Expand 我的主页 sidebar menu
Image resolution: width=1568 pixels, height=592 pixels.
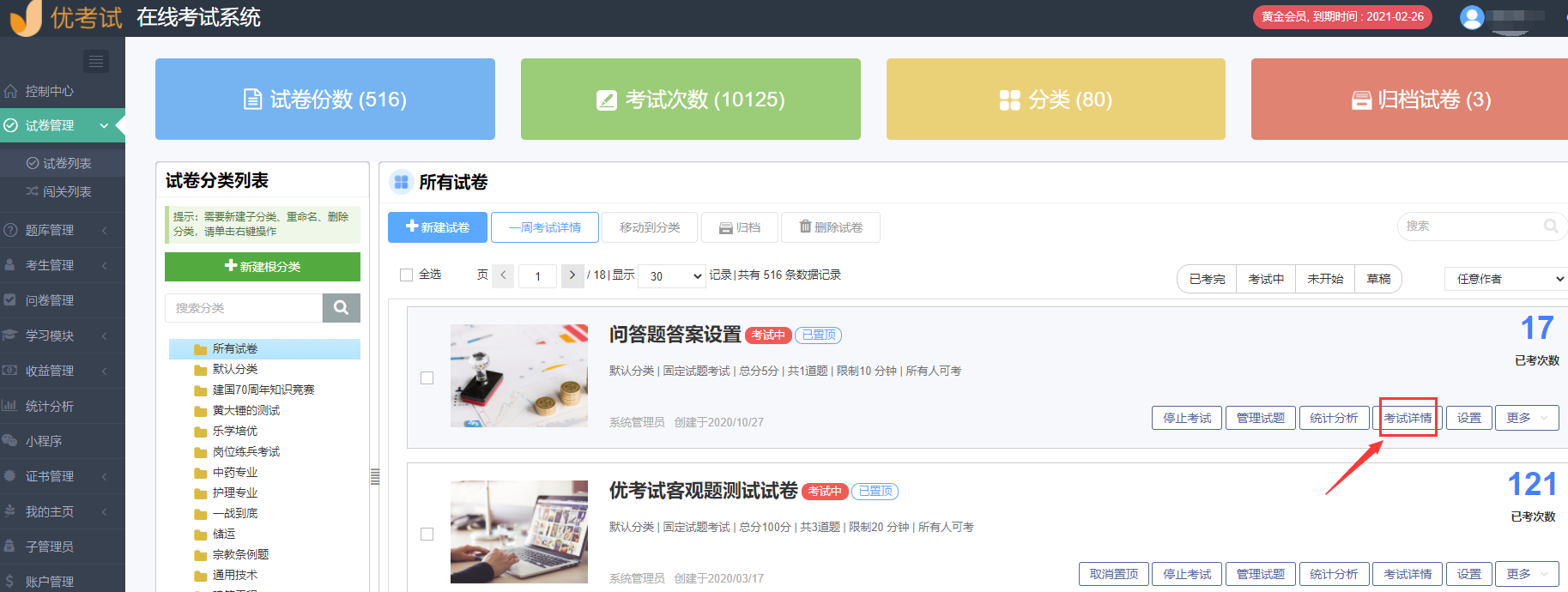pos(63,511)
